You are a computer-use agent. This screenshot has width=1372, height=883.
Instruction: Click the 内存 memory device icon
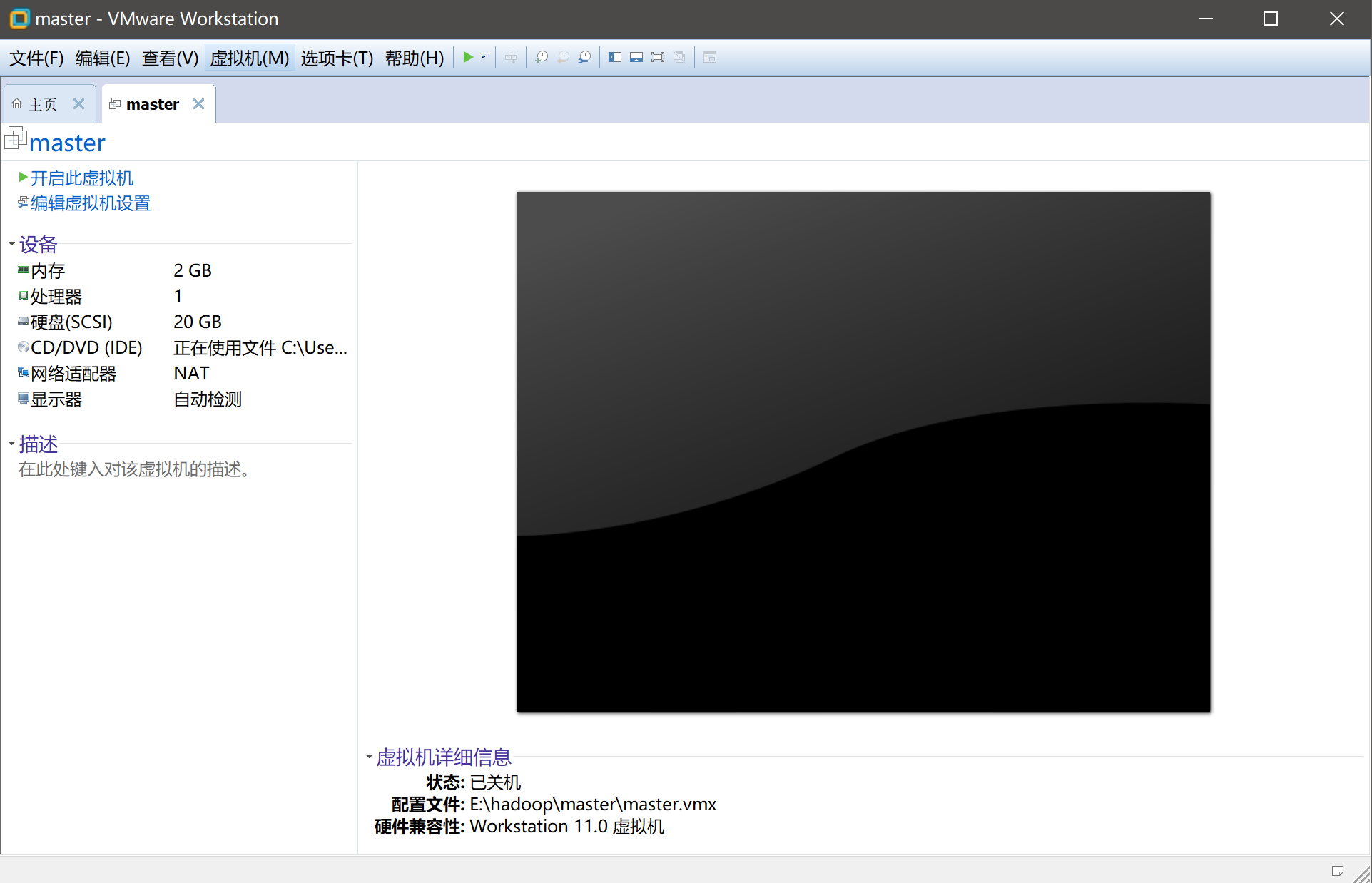click(24, 270)
